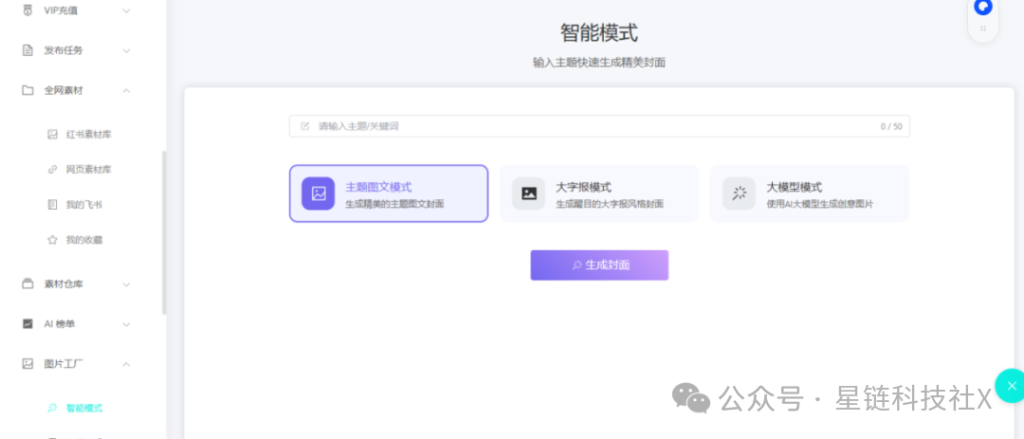Image resolution: width=1024 pixels, height=439 pixels.
Task: Click the VIP充值 medal icon
Action: pos(27,10)
